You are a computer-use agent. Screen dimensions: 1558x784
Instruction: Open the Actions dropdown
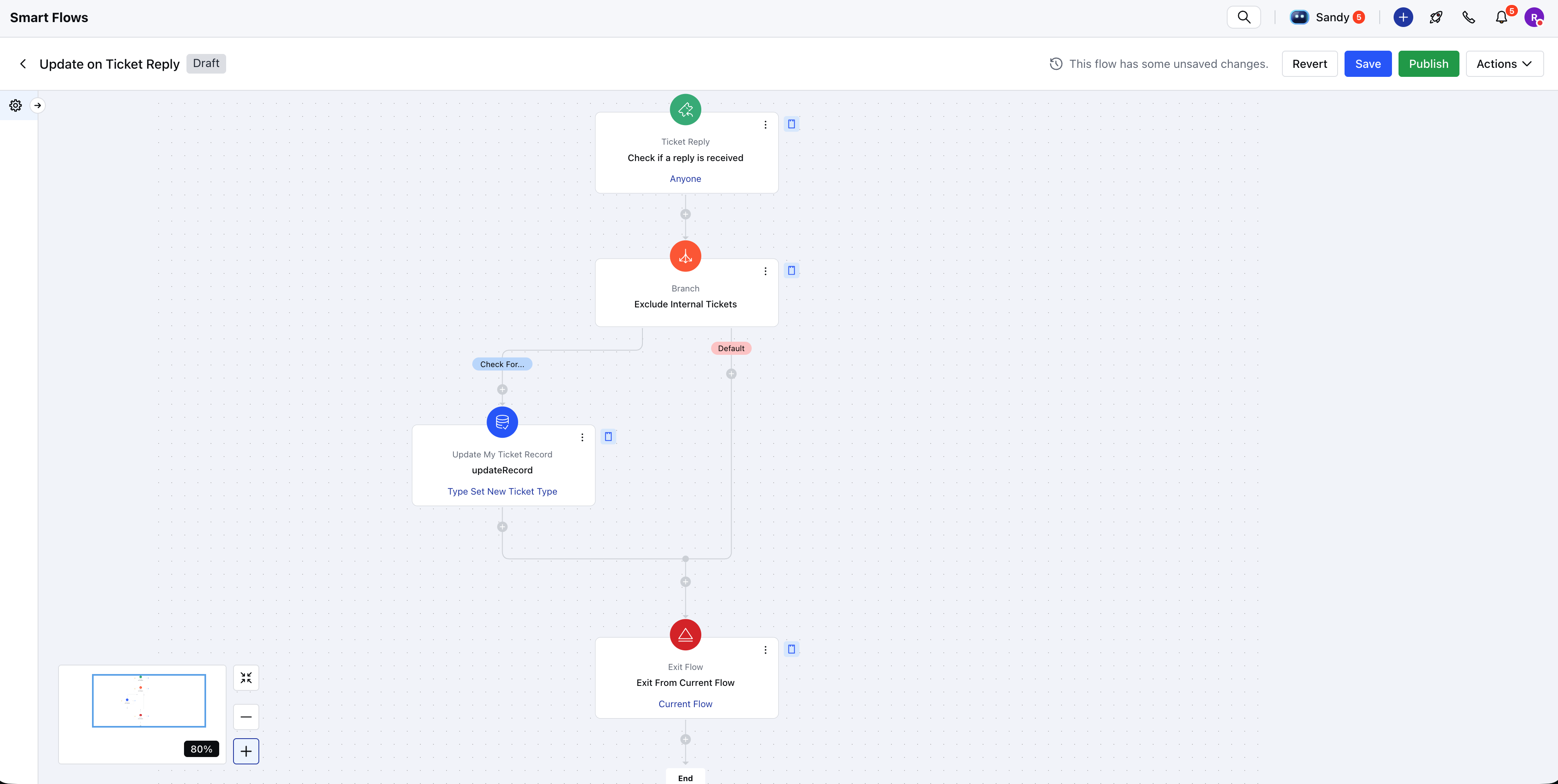click(x=1504, y=64)
